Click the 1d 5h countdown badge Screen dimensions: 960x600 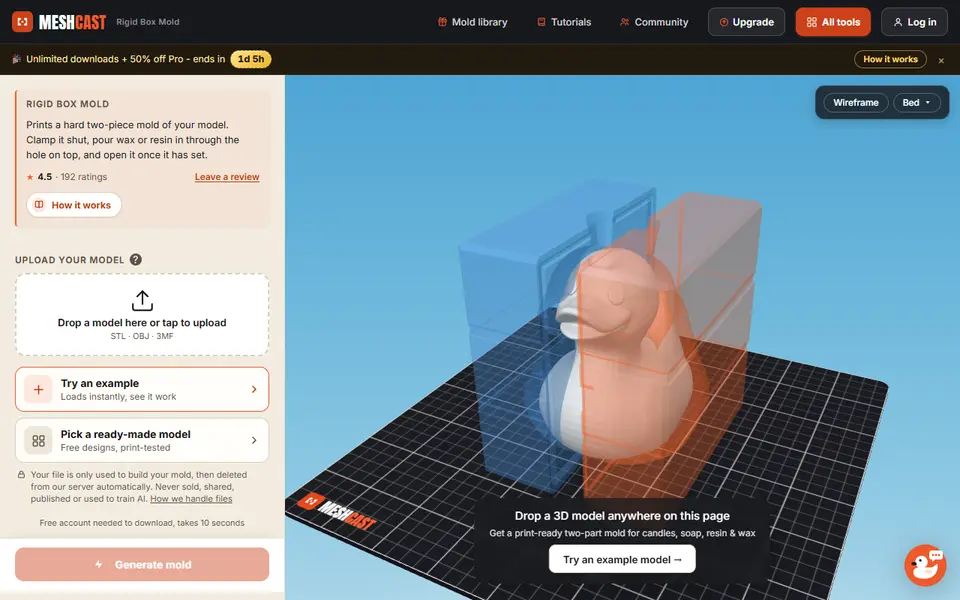[x=251, y=59]
